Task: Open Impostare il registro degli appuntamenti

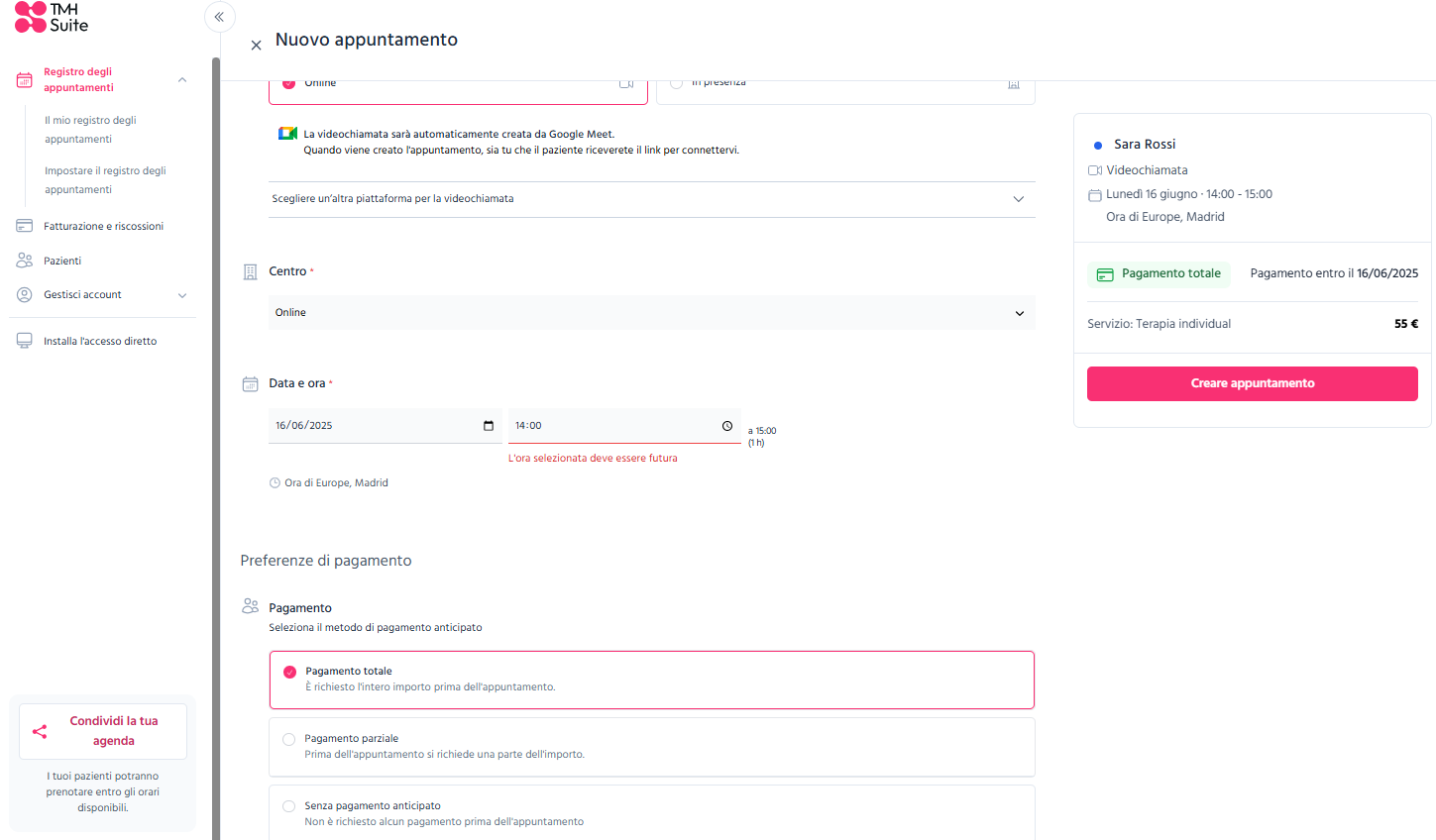Action: (105, 180)
